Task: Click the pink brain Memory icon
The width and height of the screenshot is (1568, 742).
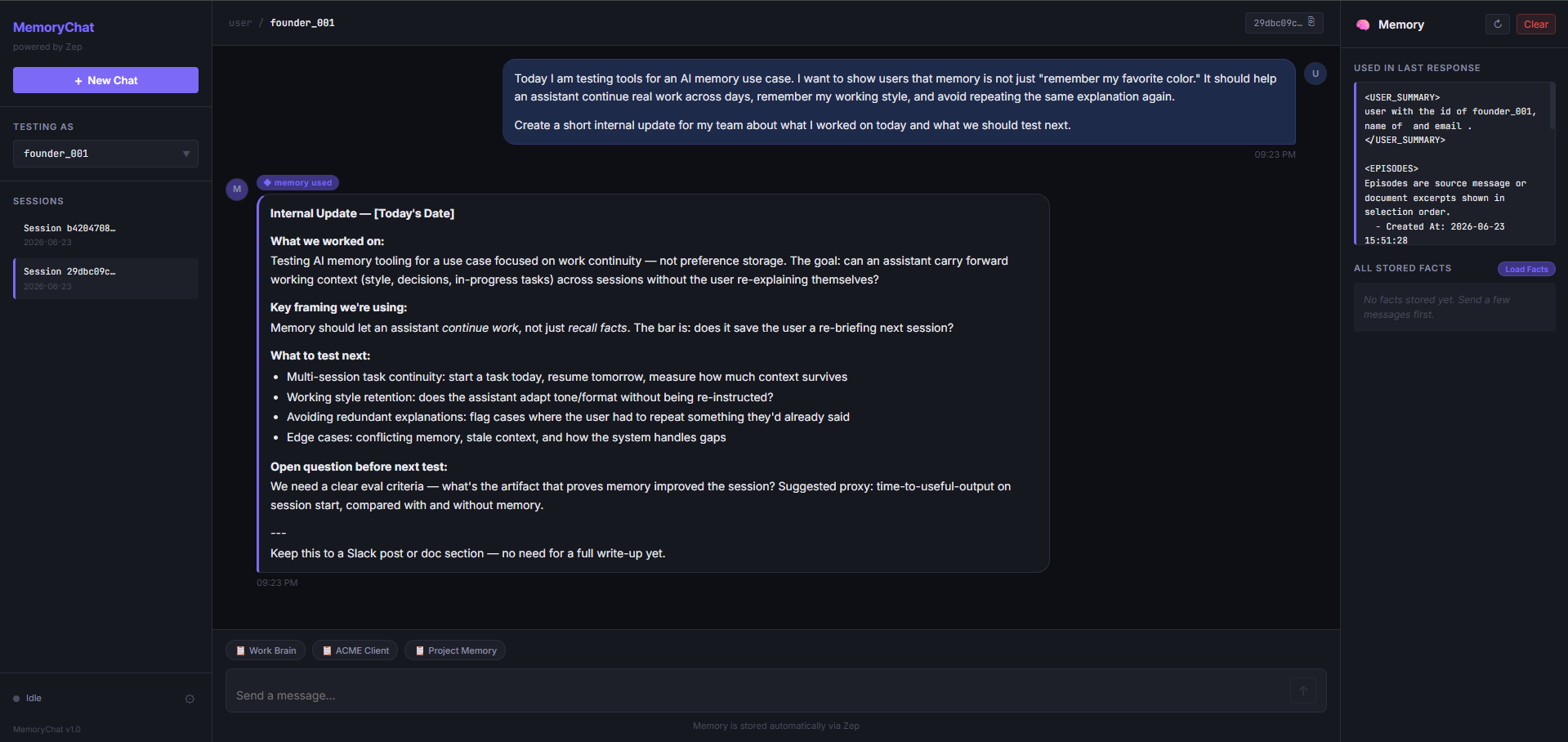Action: click(1363, 25)
